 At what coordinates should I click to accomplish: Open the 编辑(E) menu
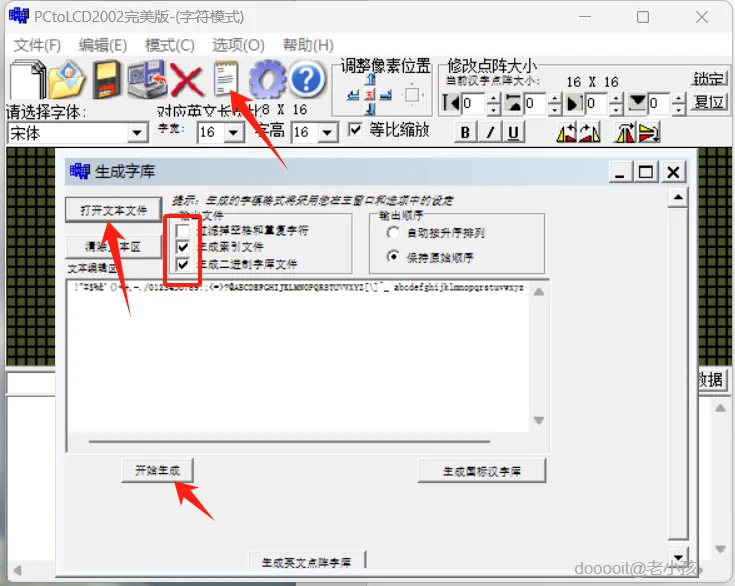(103, 45)
